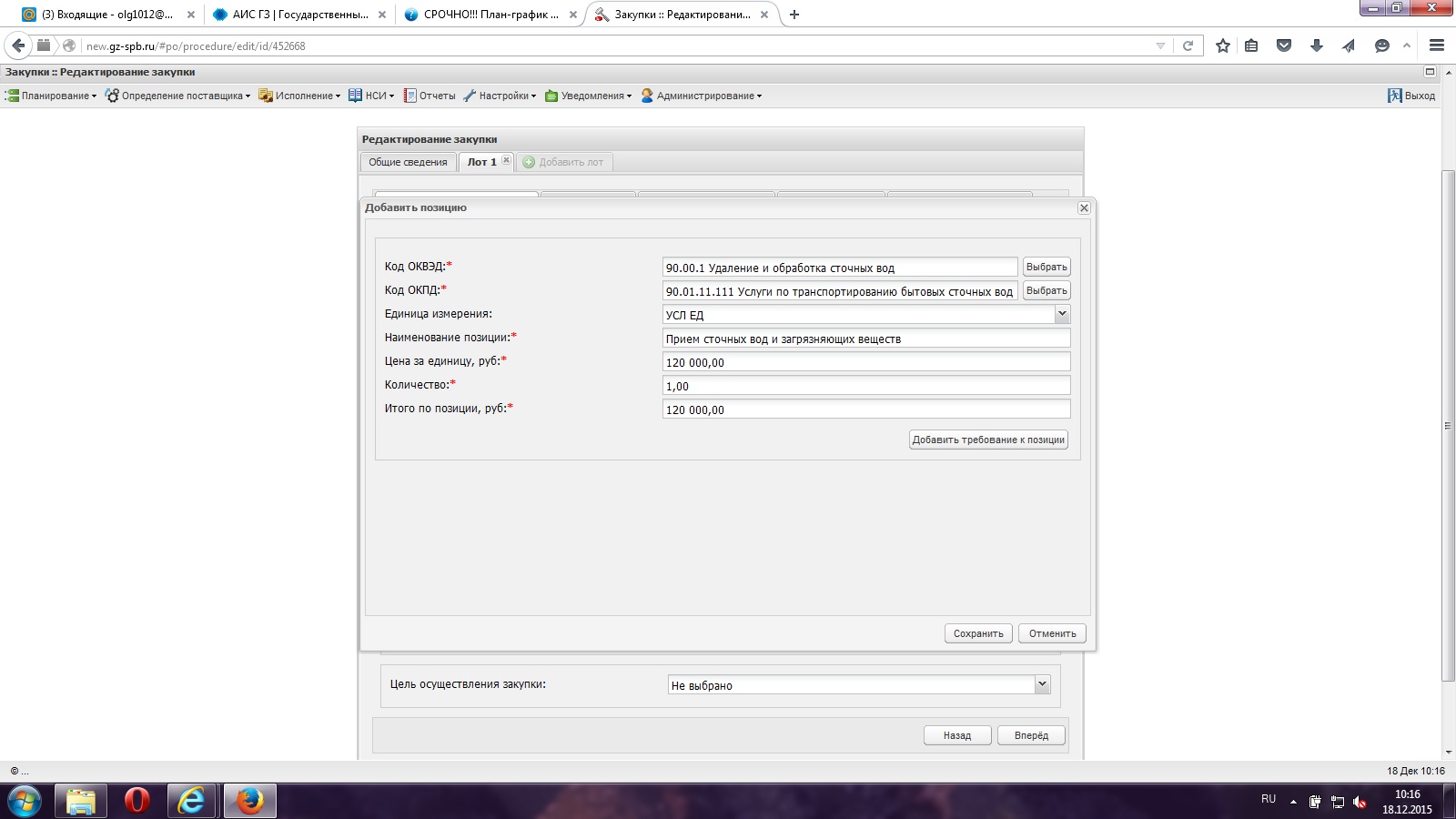This screenshot has width=1456, height=819.
Task: Open the Определение поставщика menu
Action: coord(177,96)
